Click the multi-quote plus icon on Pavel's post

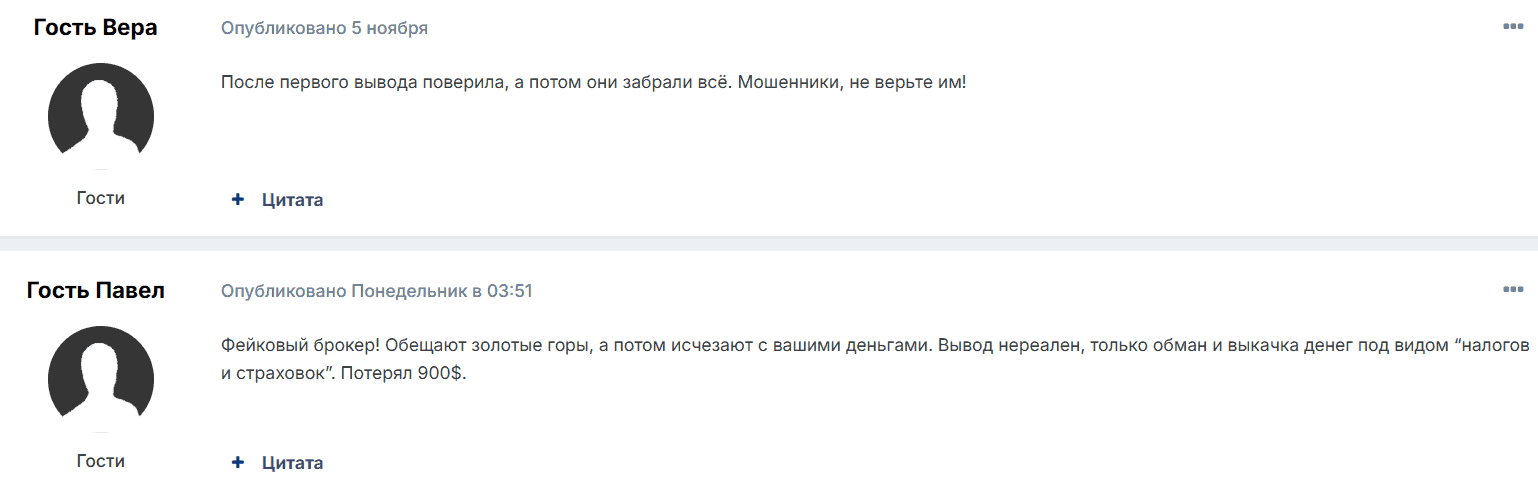237,463
